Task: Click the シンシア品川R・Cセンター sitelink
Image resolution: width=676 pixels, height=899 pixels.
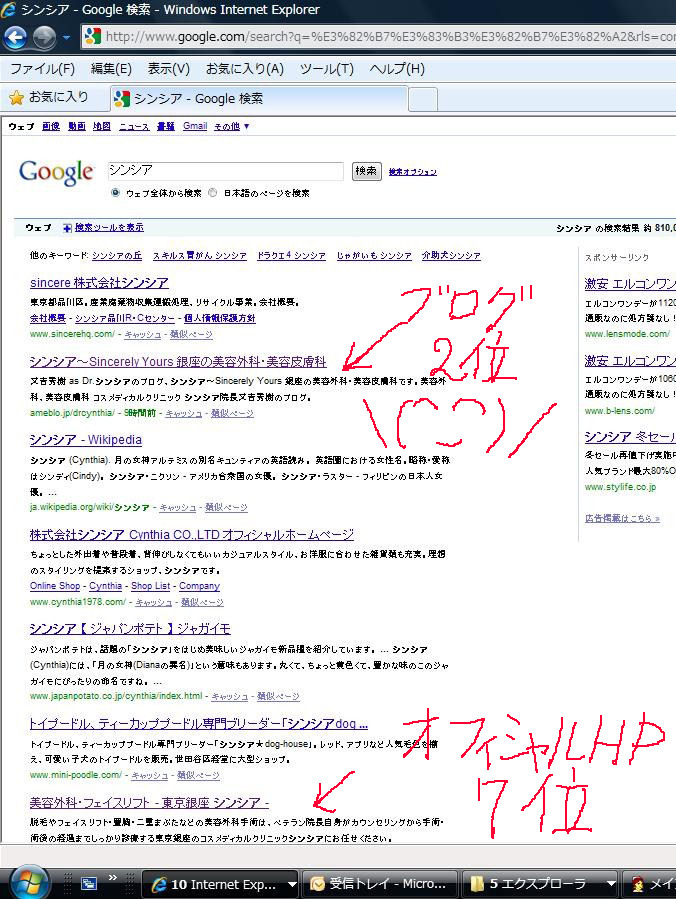Action: coord(125,318)
